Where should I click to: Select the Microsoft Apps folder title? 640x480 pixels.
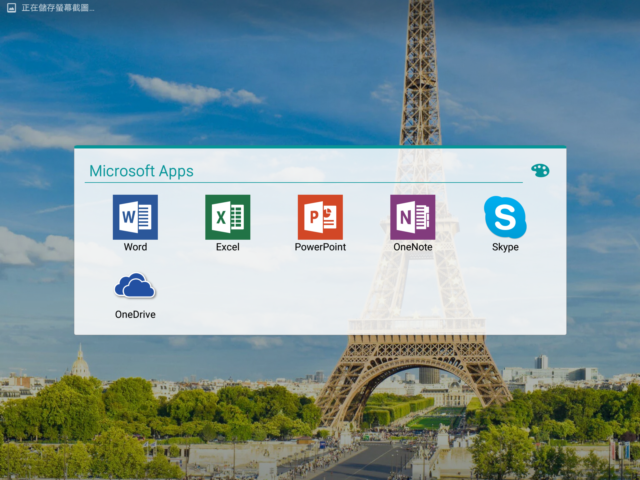(141, 171)
